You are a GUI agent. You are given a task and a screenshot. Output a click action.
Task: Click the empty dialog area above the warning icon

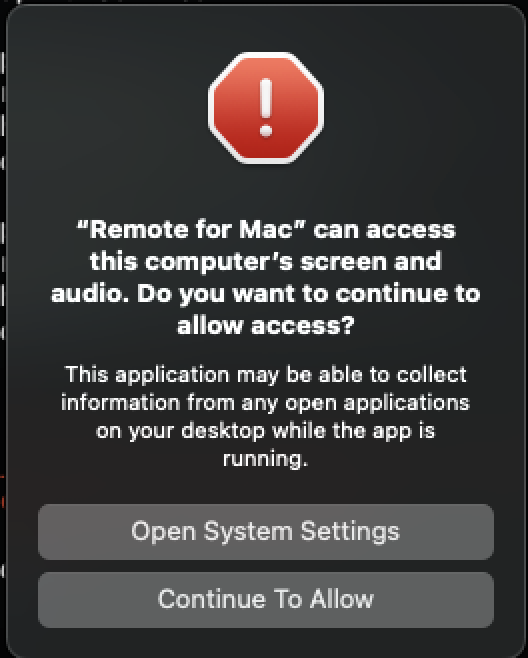266,27
